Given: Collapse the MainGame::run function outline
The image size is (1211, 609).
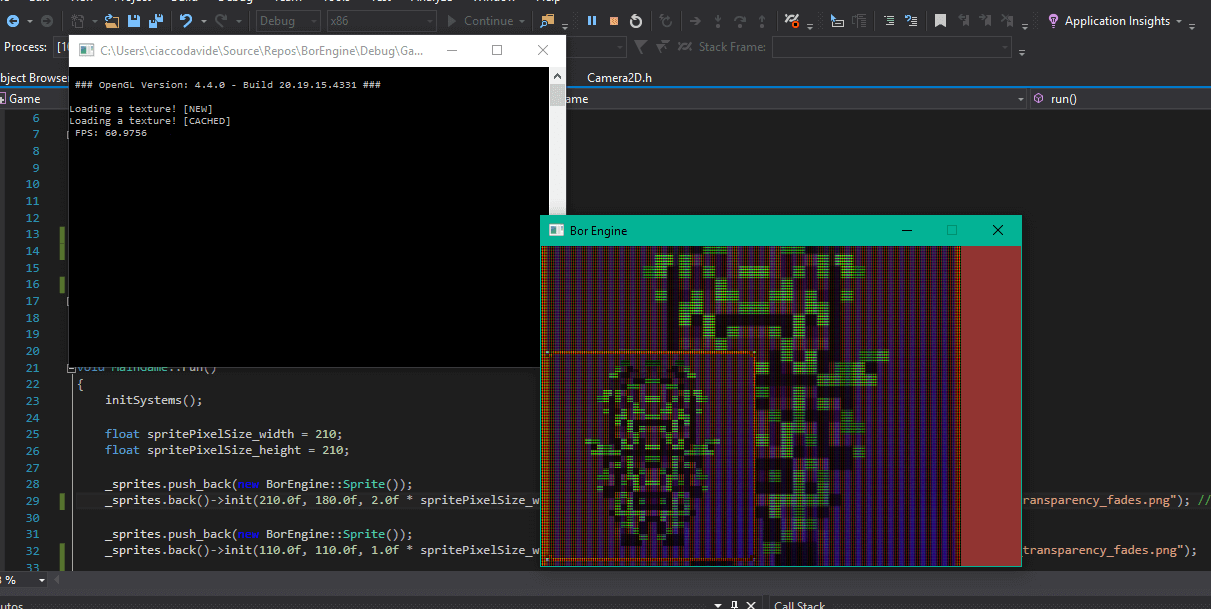Looking at the screenshot, I should 71,368.
